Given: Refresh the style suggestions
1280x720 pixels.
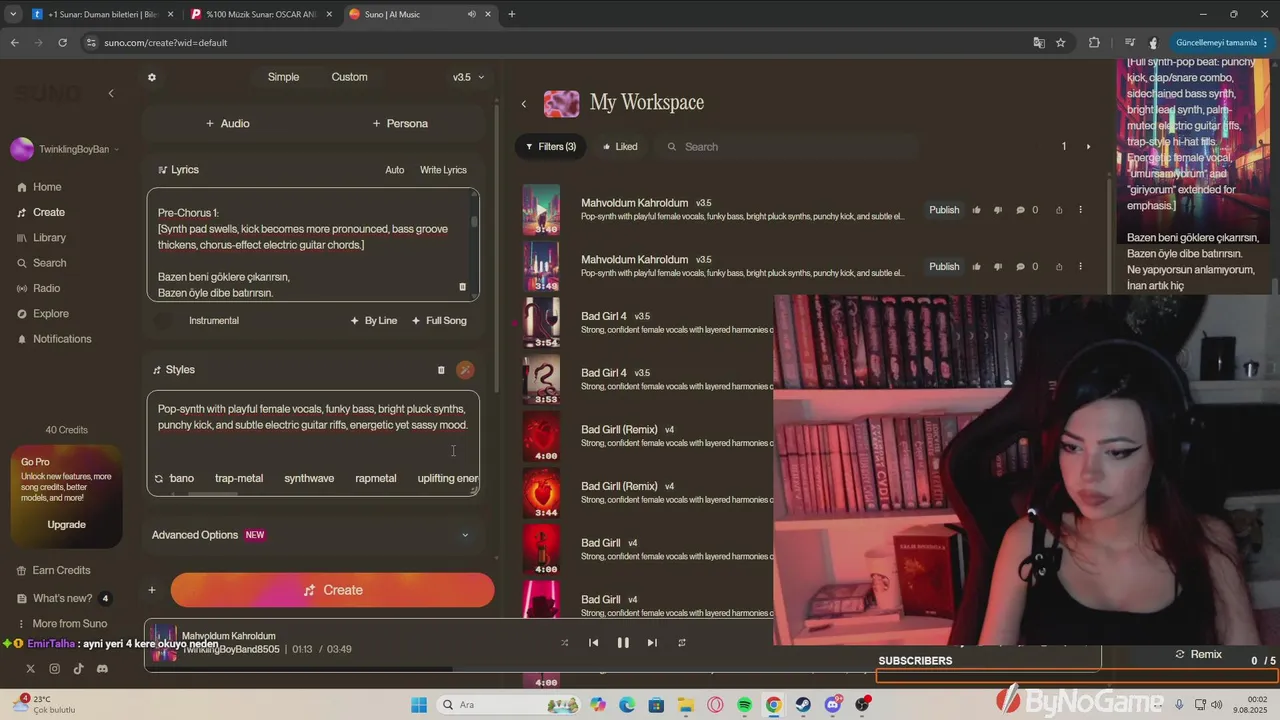Looking at the screenshot, I should pos(158,479).
